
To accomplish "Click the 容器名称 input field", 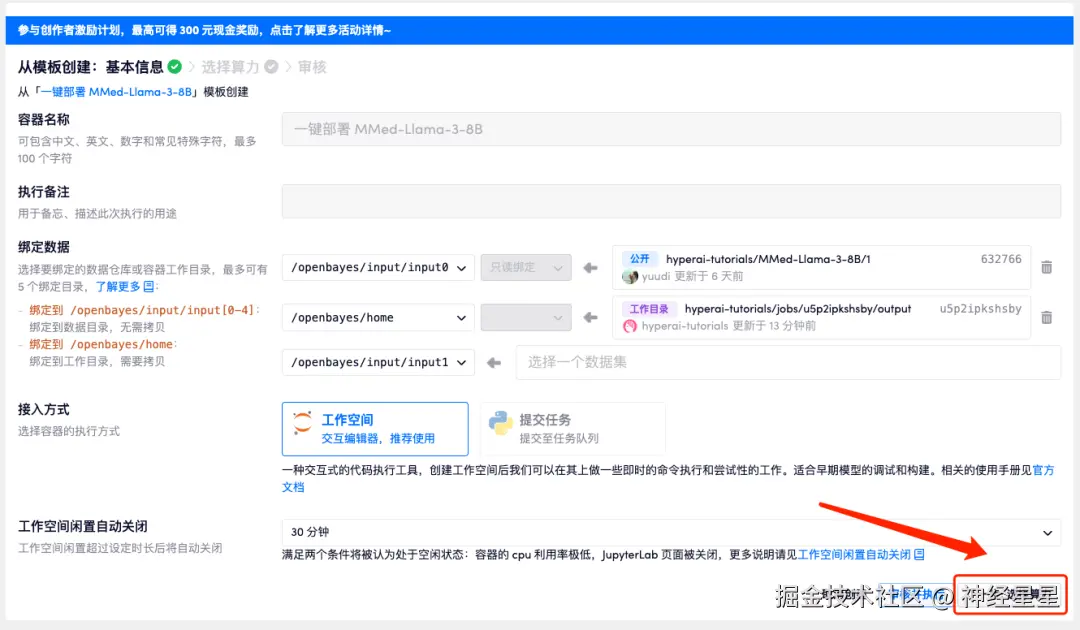I will 671,129.
